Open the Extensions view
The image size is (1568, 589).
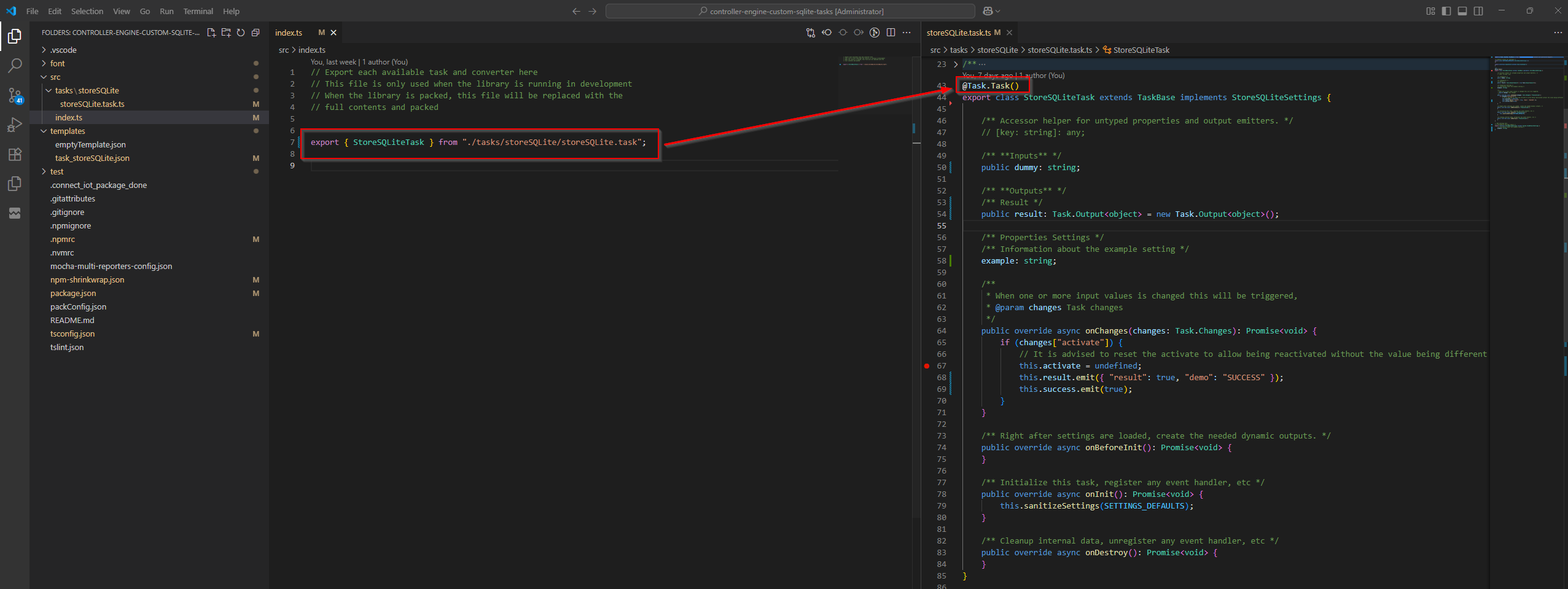coord(15,154)
